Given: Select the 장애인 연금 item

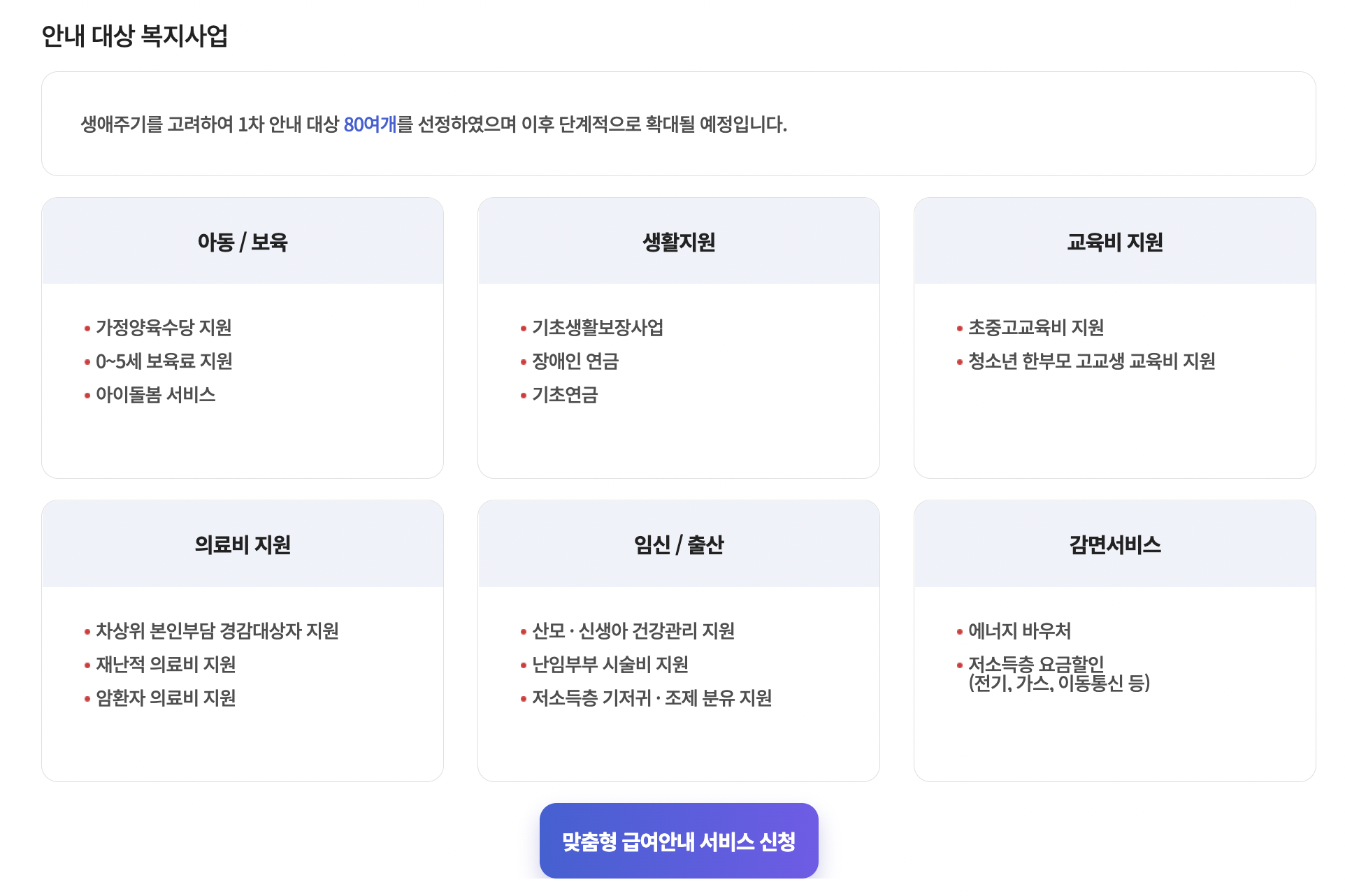Looking at the screenshot, I should point(575,361).
